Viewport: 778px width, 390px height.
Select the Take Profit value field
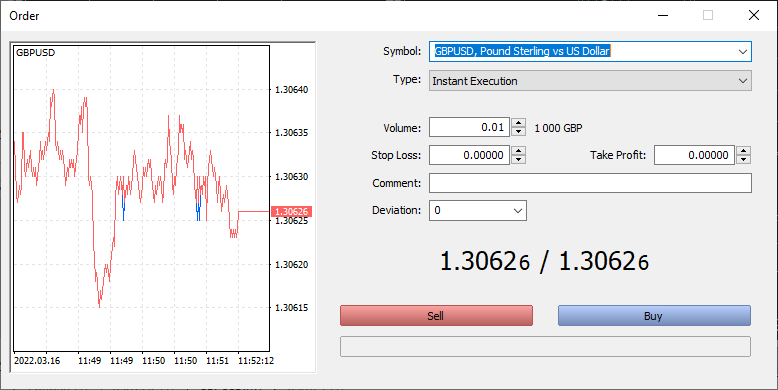[x=694, y=155]
